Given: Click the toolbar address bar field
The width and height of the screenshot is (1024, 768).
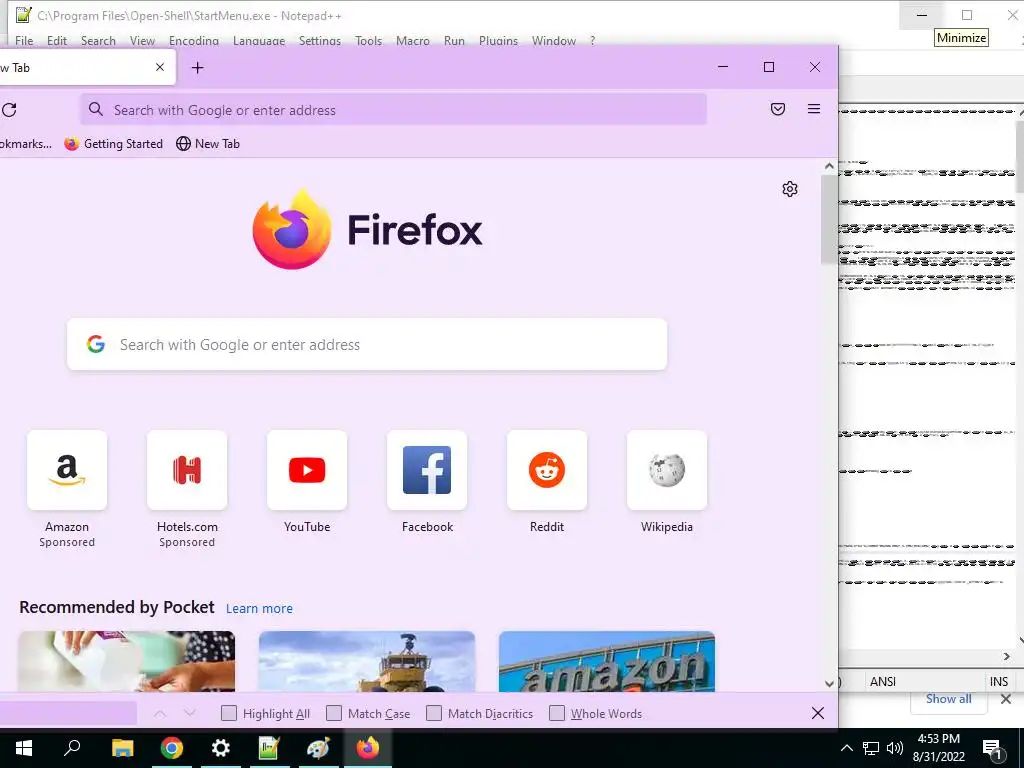Looking at the screenshot, I should (394, 109).
